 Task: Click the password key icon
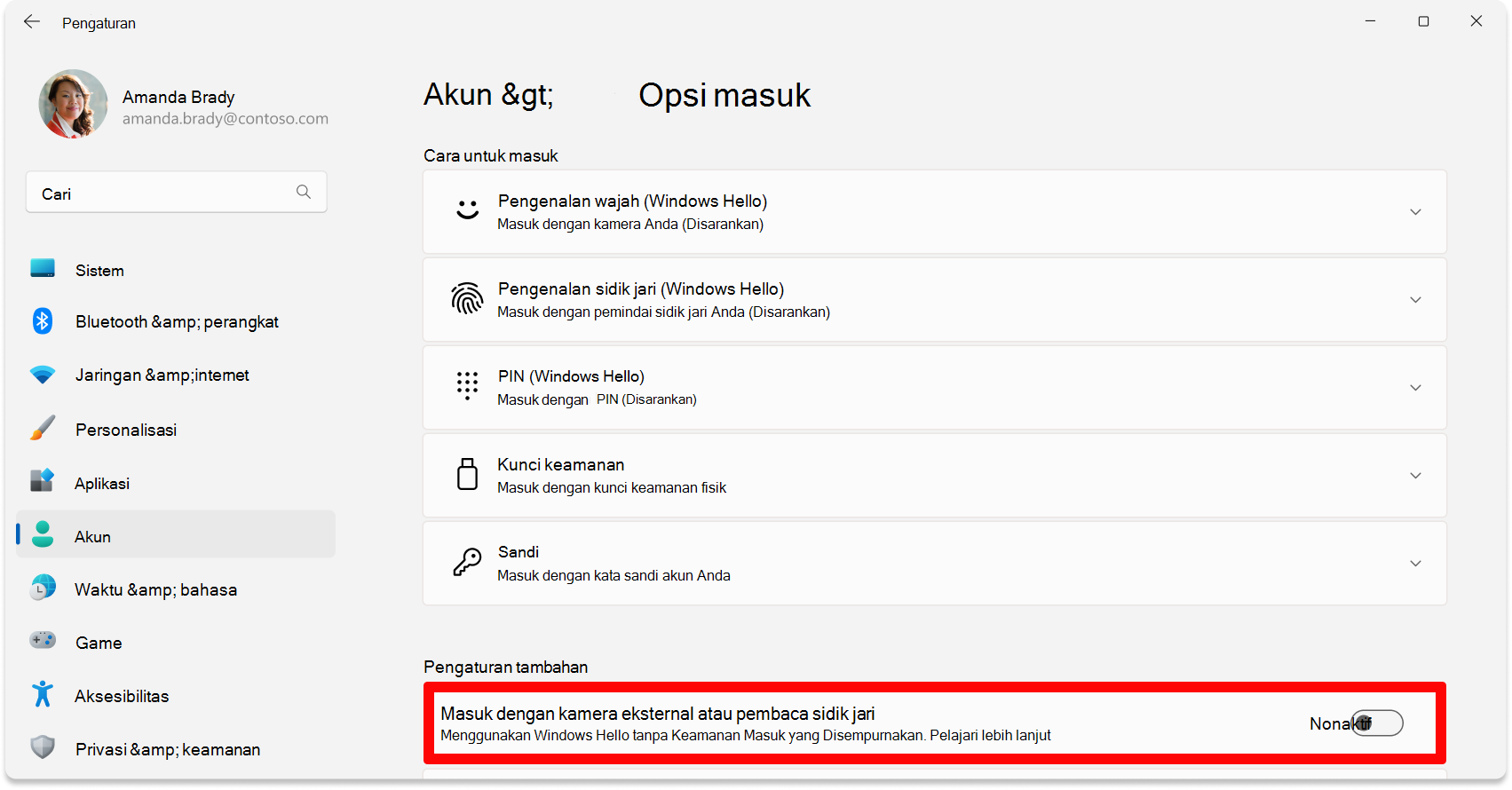tap(467, 562)
